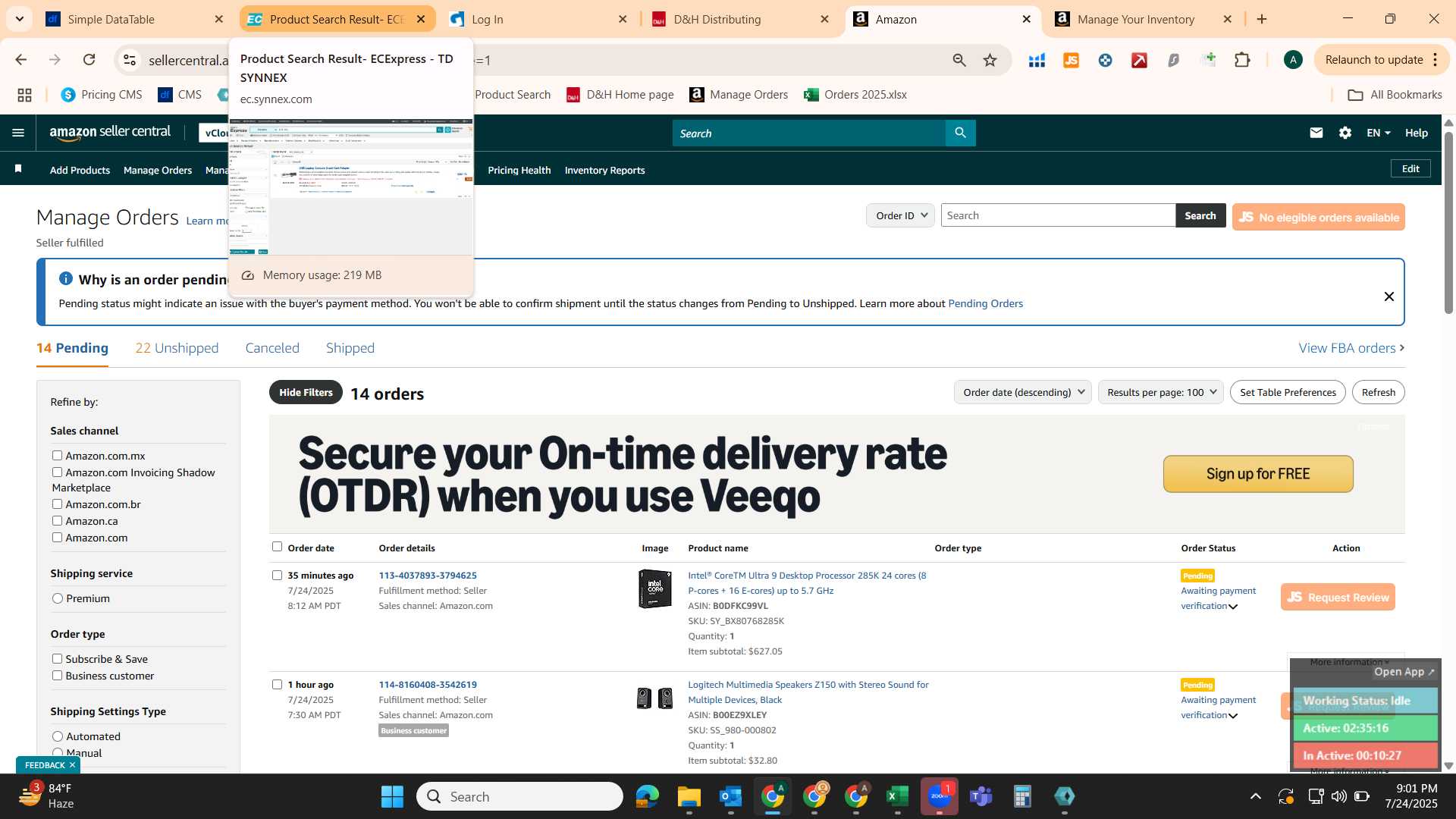Switch to the Canceled orders tab

pos(272,348)
